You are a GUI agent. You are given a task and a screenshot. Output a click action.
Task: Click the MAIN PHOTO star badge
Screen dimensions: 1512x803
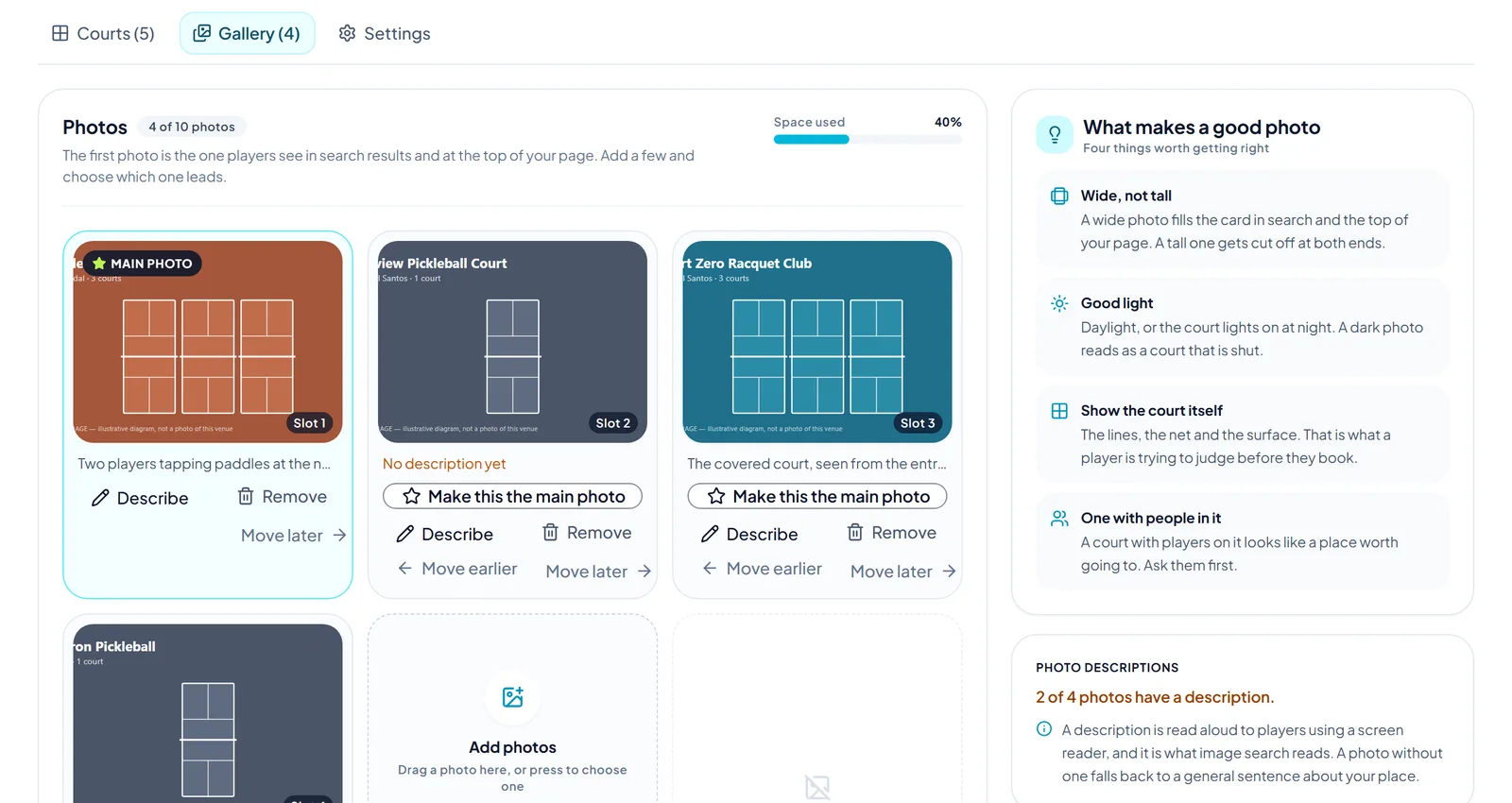[143, 264]
